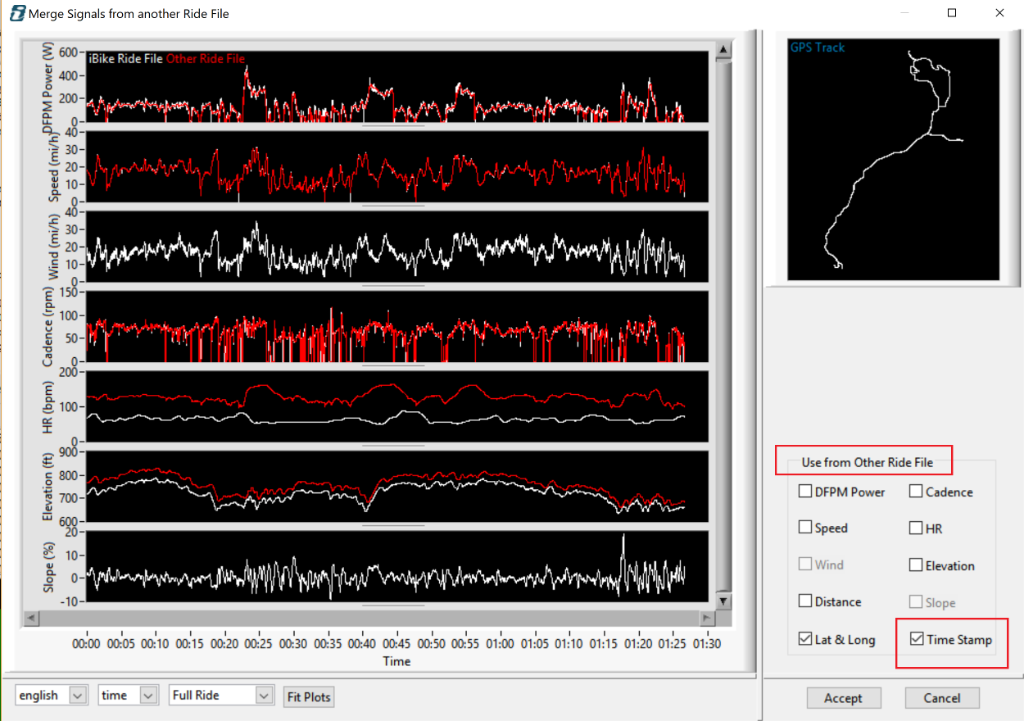Open the time axis dropdown
The height and width of the screenshot is (721, 1024).
[149, 695]
